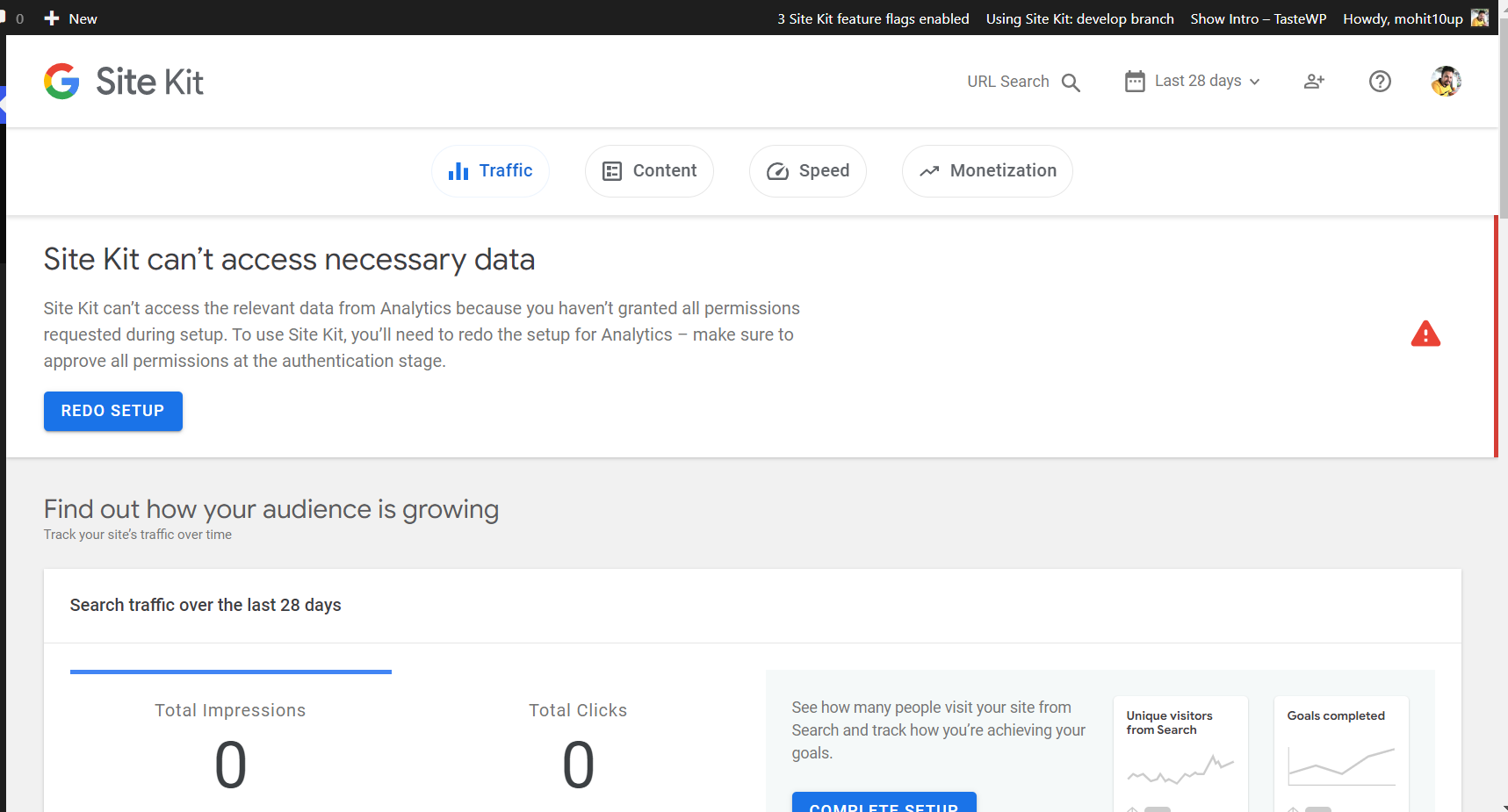Select the Total Clicks metric
Screen dimensions: 1508x812
[578, 742]
